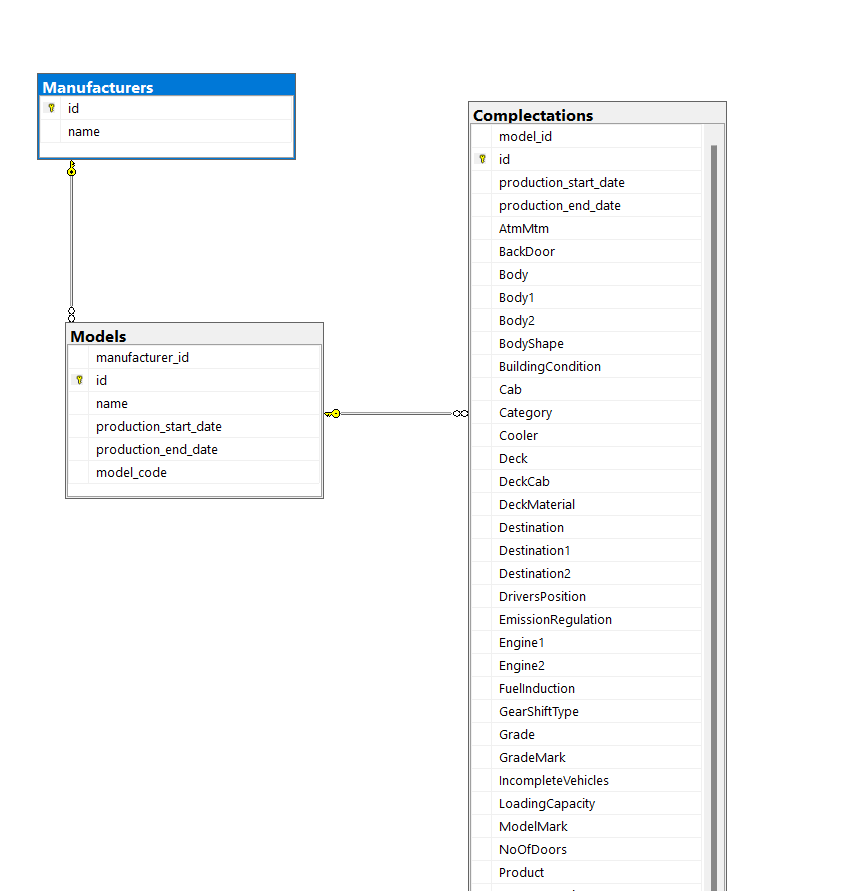Select the model_code row in Models
Screen dimensions: 863x891
coord(131,472)
